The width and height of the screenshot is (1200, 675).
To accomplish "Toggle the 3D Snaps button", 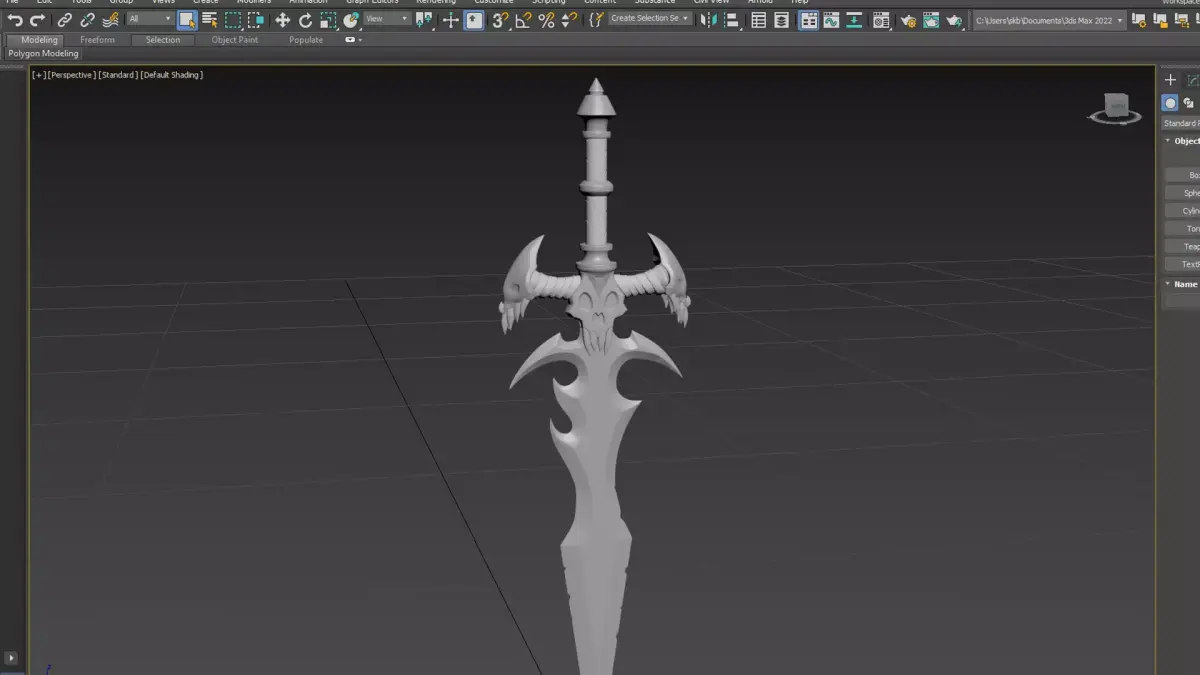I will pos(500,20).
